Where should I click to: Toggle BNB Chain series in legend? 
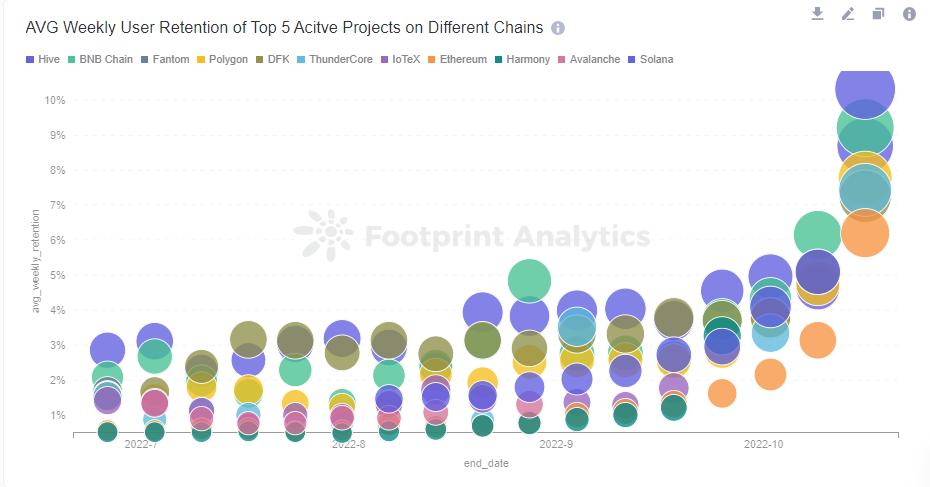[x=99, y=59]
